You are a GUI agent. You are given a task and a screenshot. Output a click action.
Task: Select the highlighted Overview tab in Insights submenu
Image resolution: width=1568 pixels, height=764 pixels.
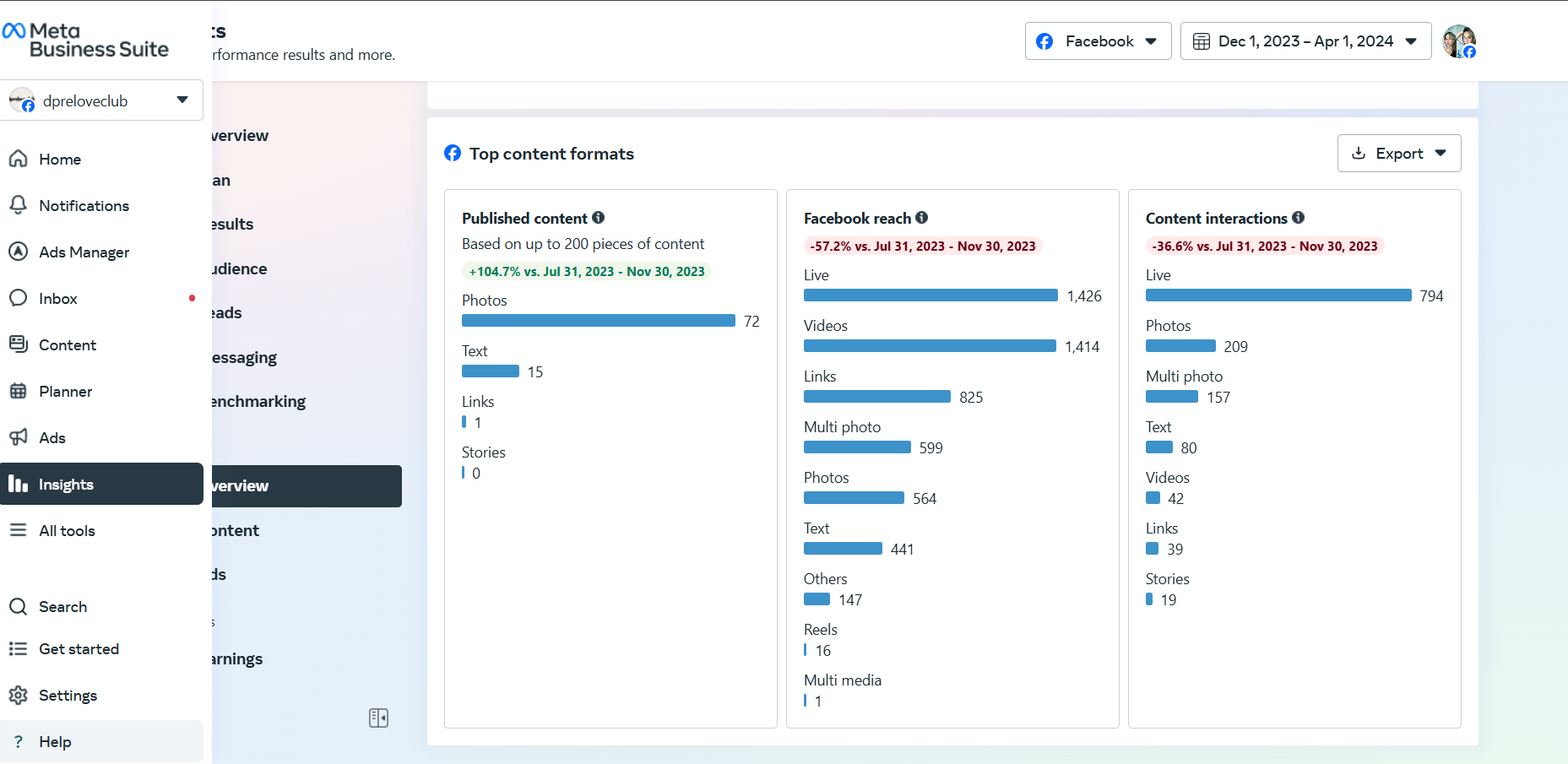(307, 485)
